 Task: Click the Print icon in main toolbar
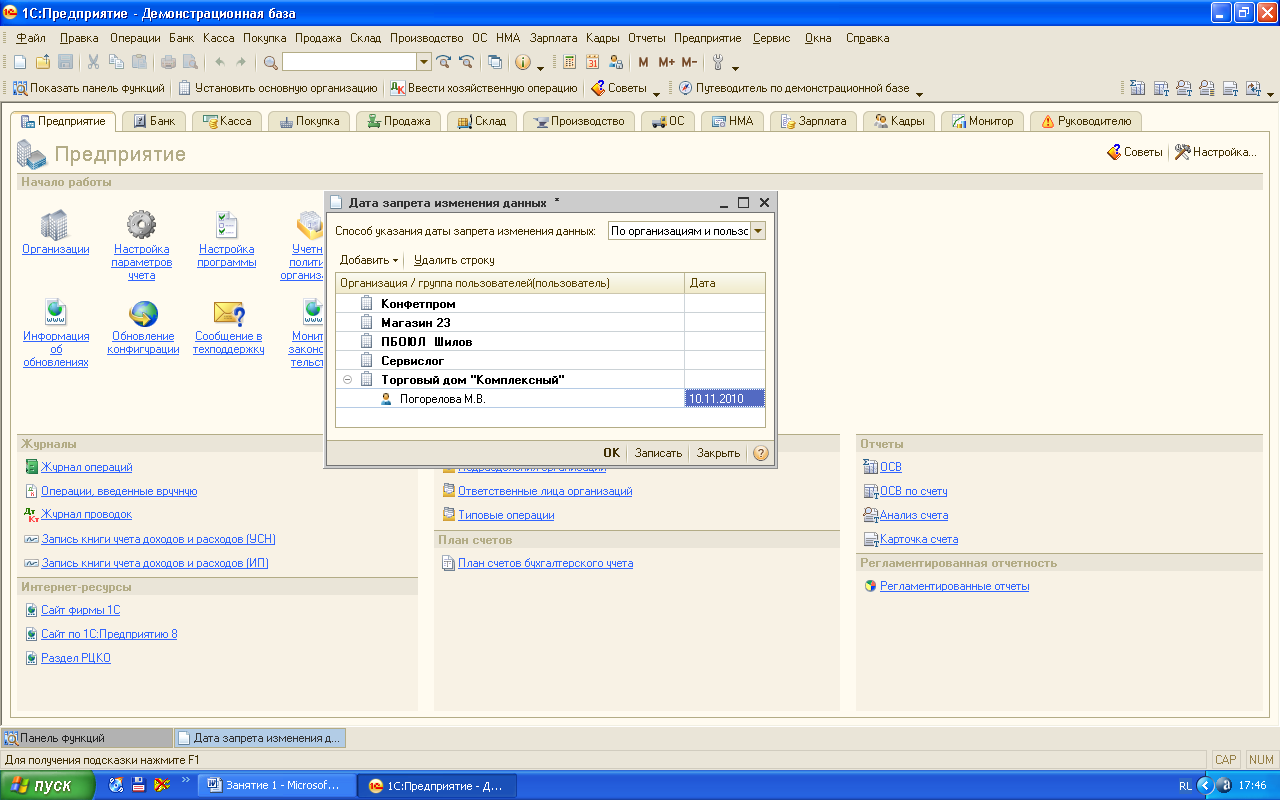click(x=168, y=62)
